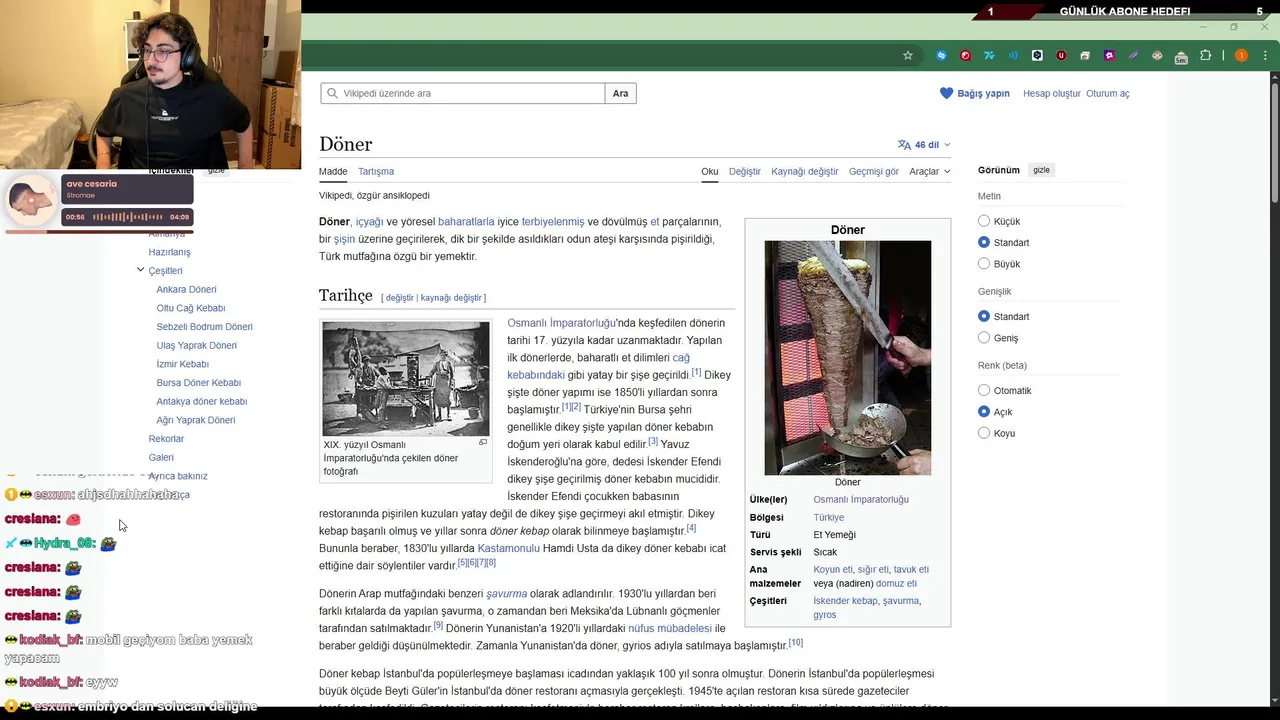Go to Ağrı Yaprak Döneri in contents

195,420
